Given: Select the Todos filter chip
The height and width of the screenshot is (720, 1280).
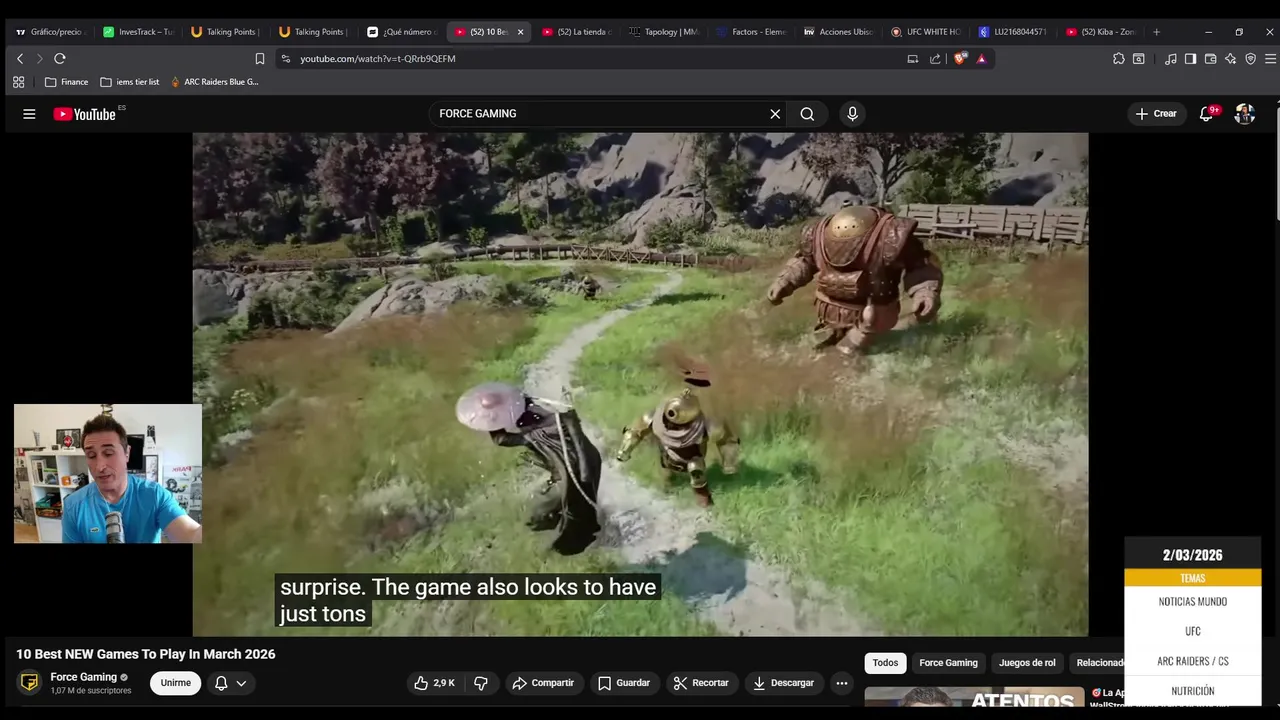Looking at the screenshot, I should (x=885, y=663).
